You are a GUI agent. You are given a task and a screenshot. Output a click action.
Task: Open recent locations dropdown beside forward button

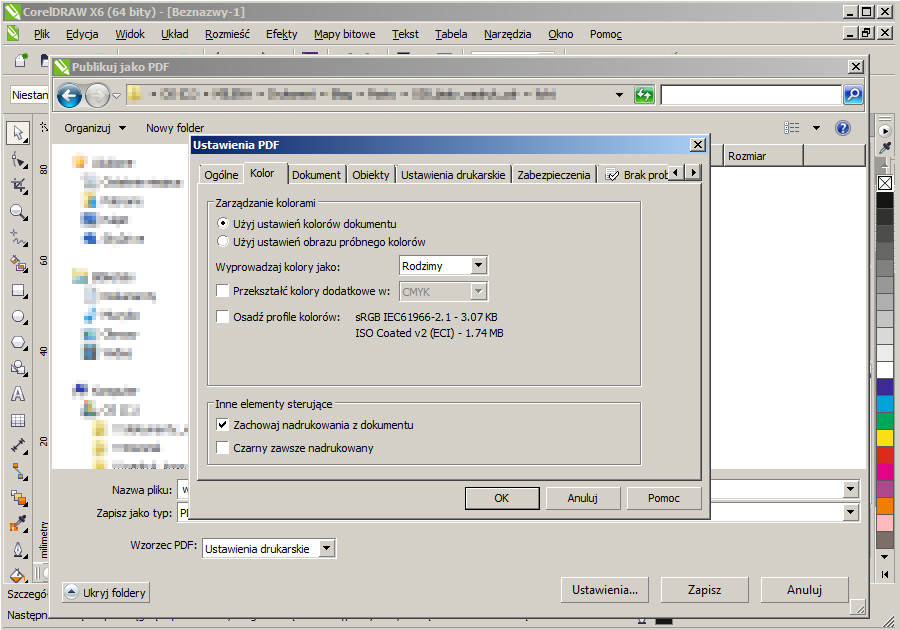(117, 95)
